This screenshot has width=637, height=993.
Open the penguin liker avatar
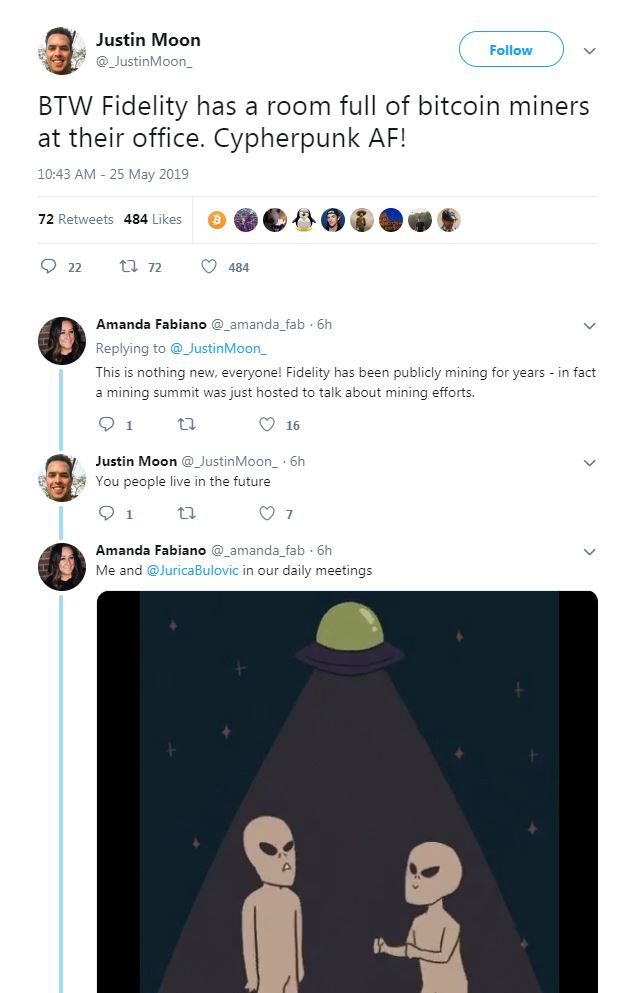(x=304, y=220)
